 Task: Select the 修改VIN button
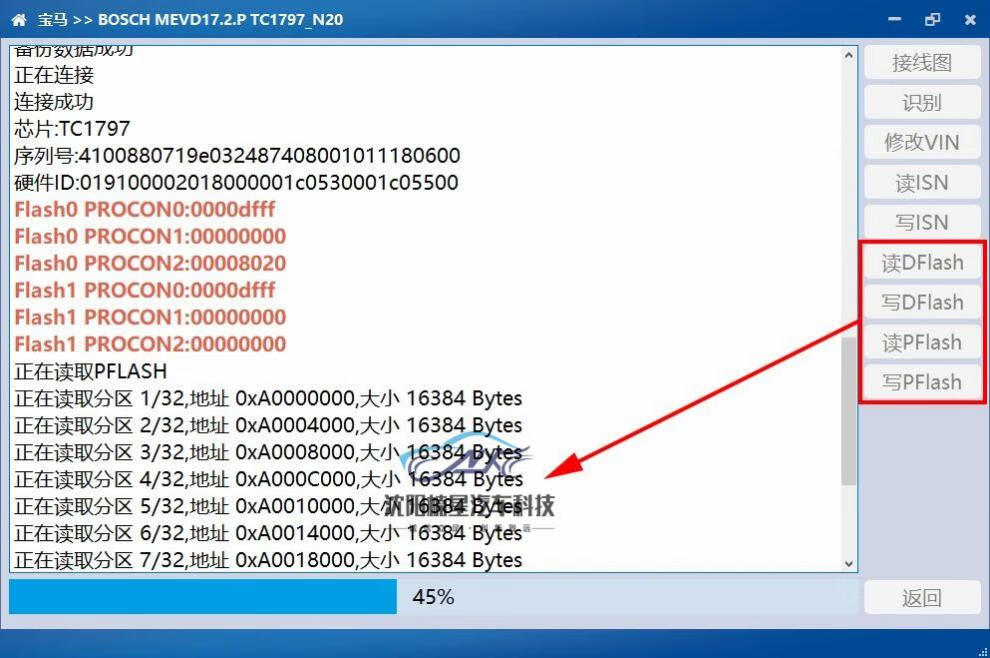click(921, 143)
